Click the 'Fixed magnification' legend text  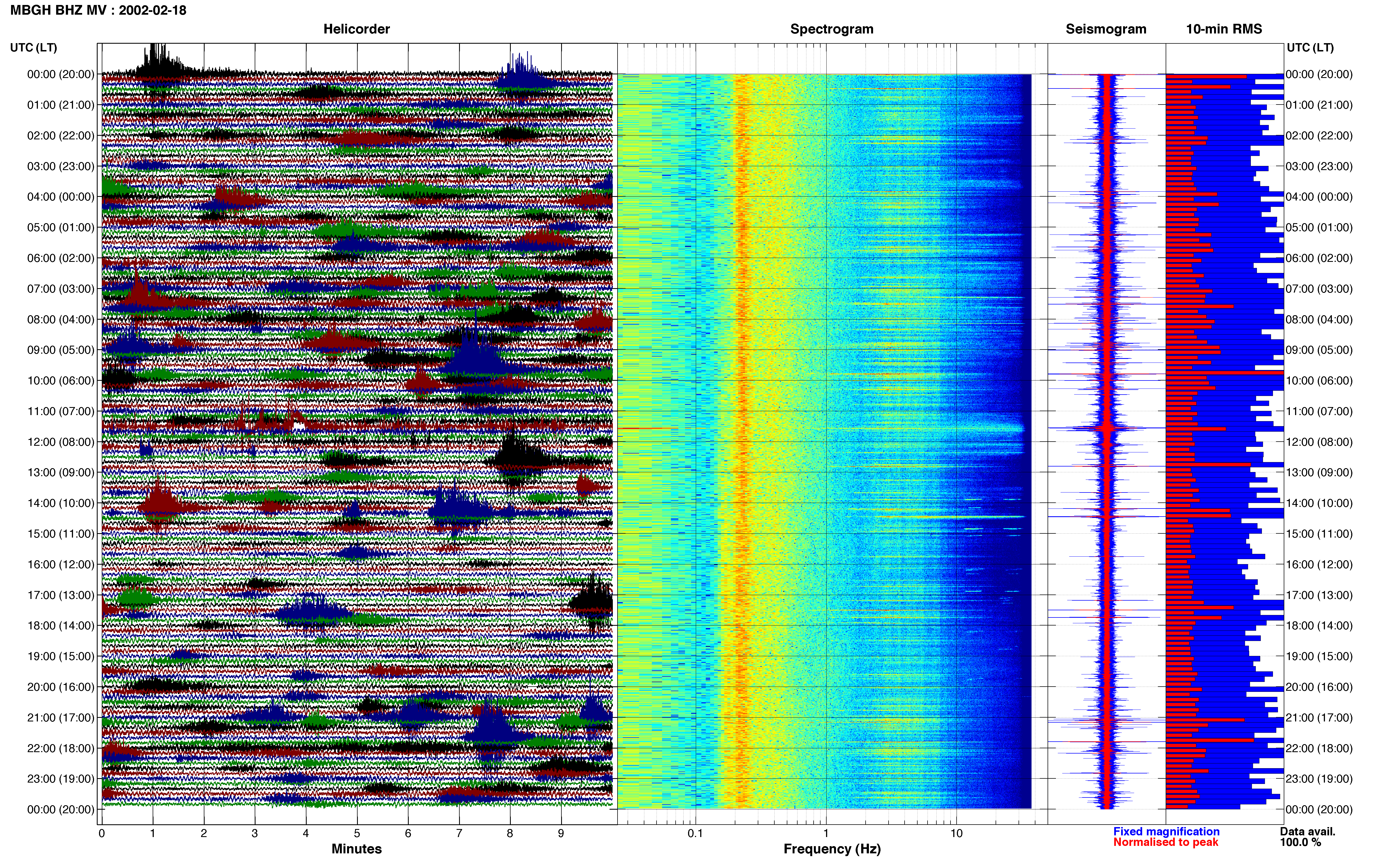point(1166,831)
